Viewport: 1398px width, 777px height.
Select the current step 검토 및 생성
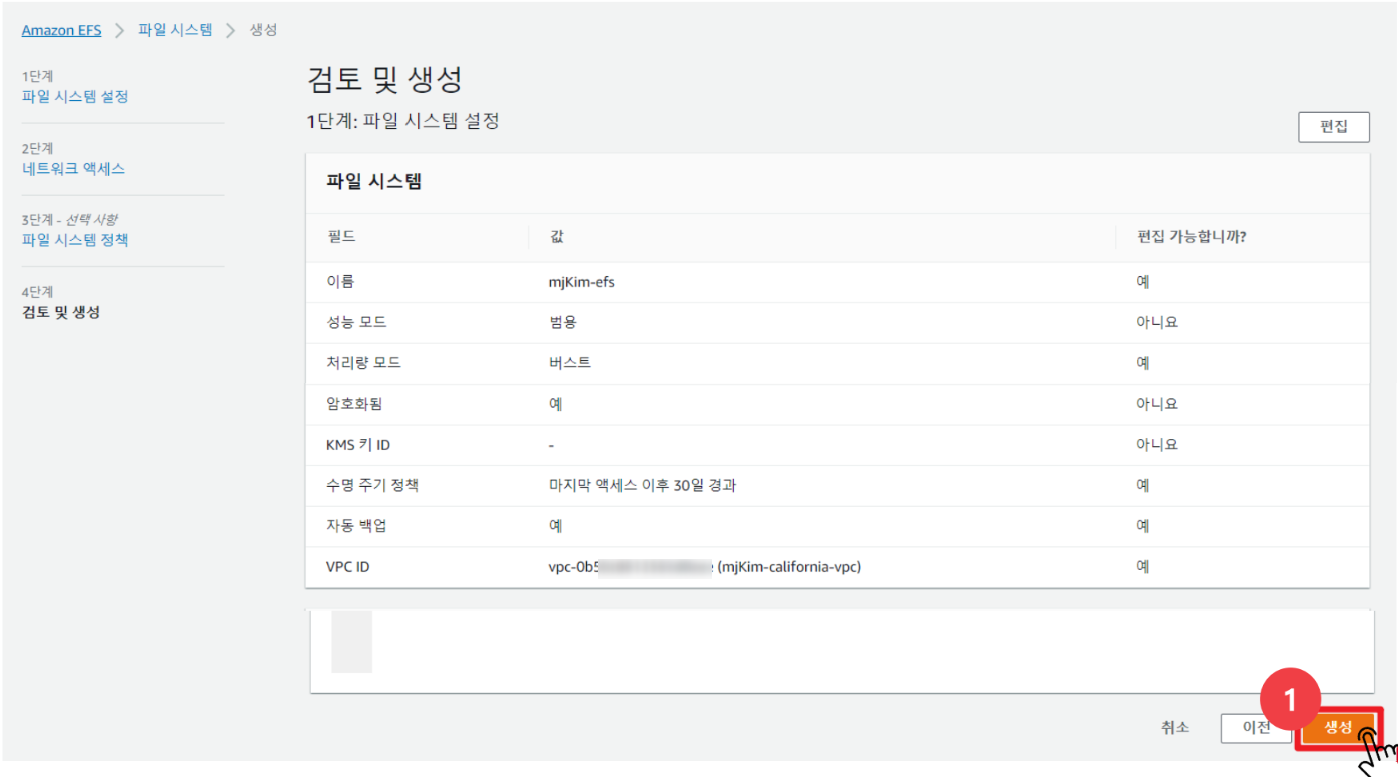[x=61, y=312]
